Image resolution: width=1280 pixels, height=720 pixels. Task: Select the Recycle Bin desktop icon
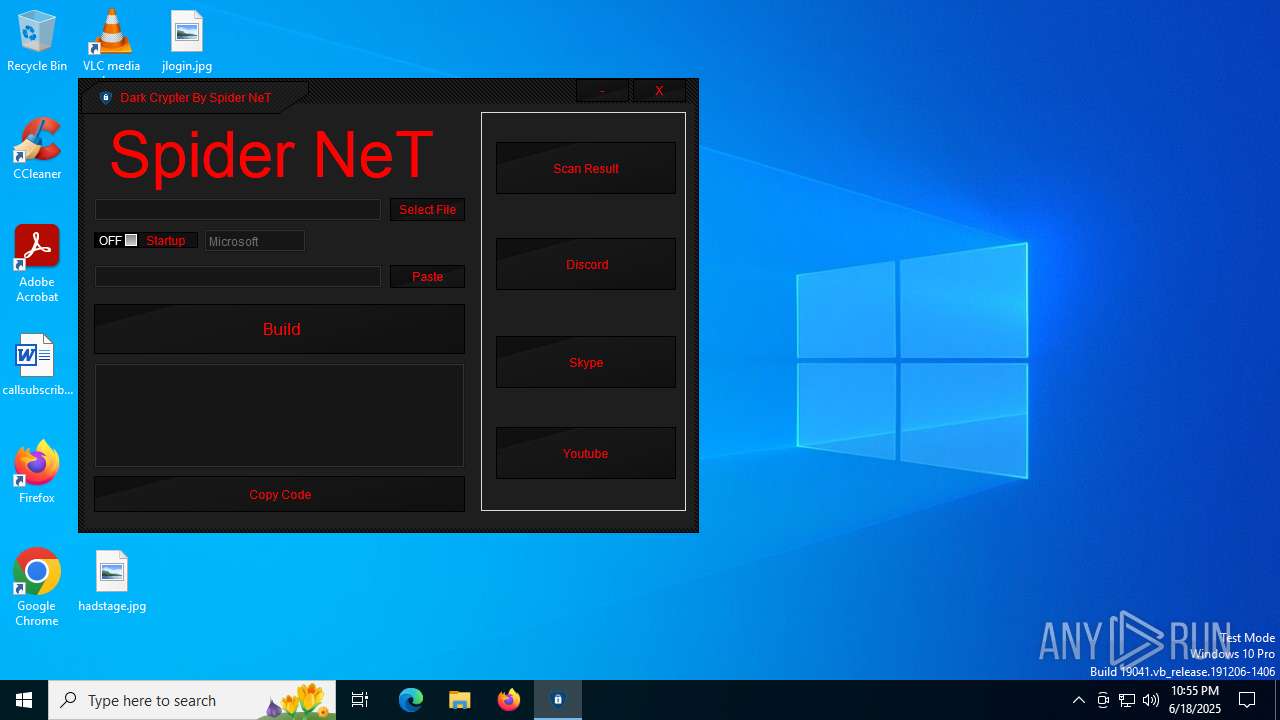37,42
